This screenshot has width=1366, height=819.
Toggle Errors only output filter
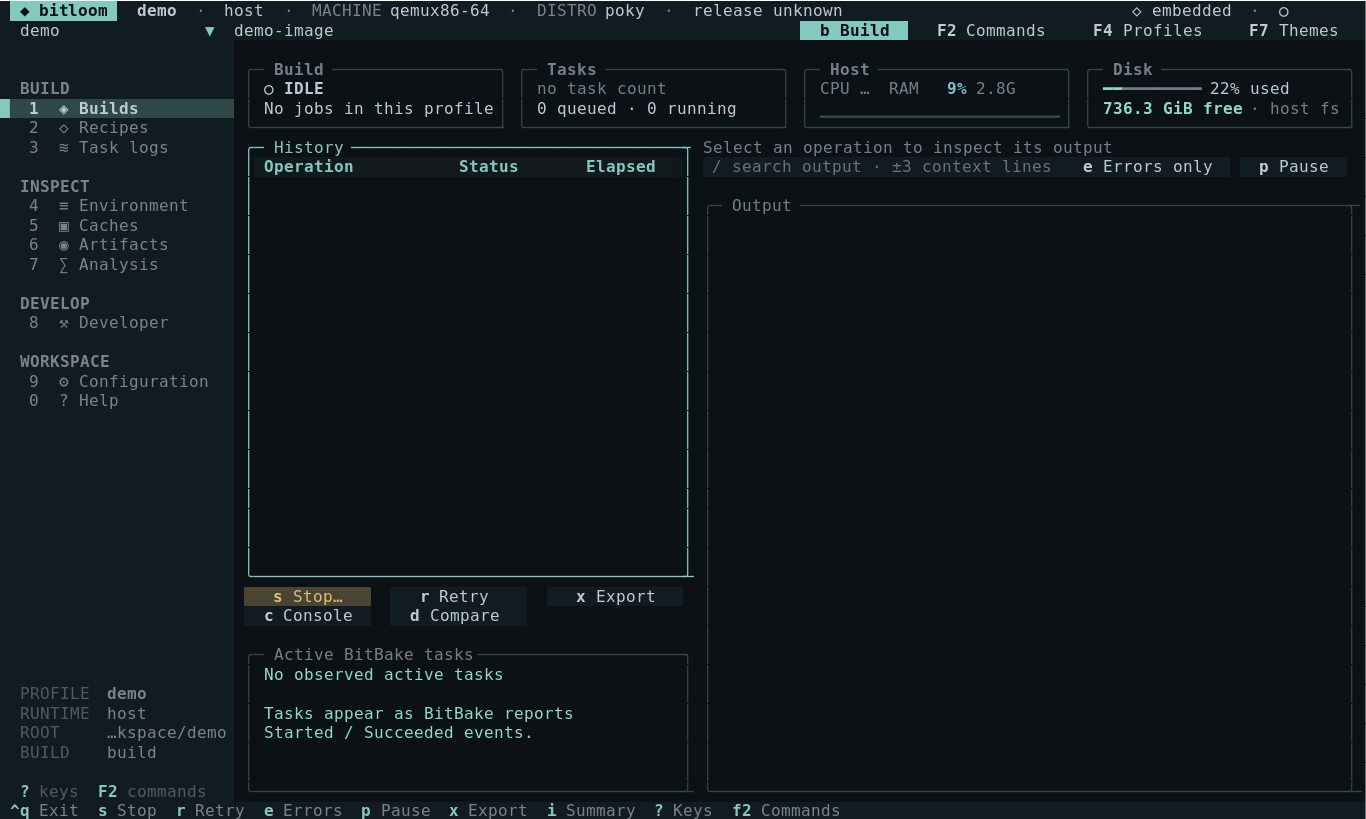1148,167
